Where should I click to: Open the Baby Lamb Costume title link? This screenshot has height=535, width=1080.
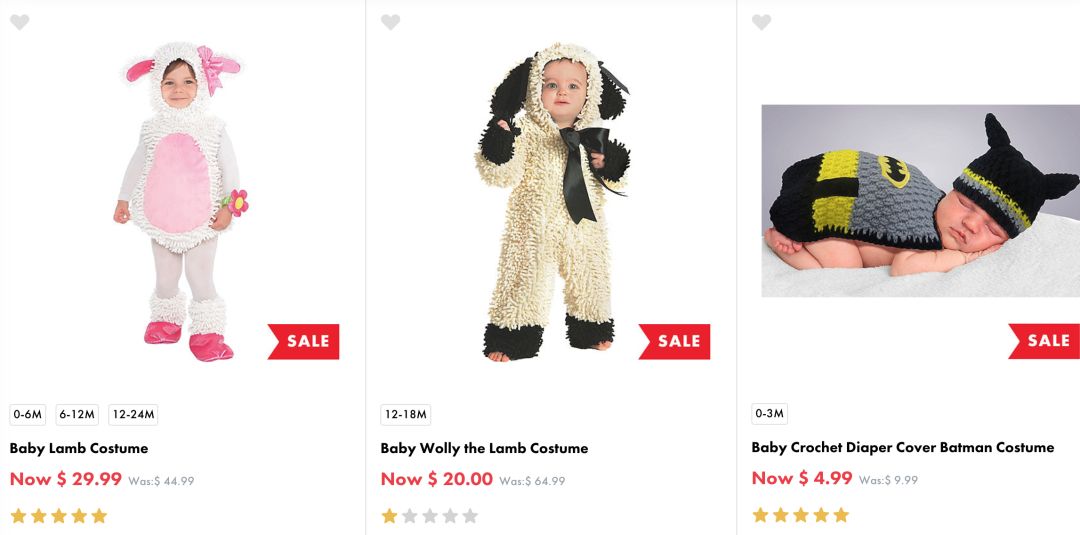pos(79,448)
